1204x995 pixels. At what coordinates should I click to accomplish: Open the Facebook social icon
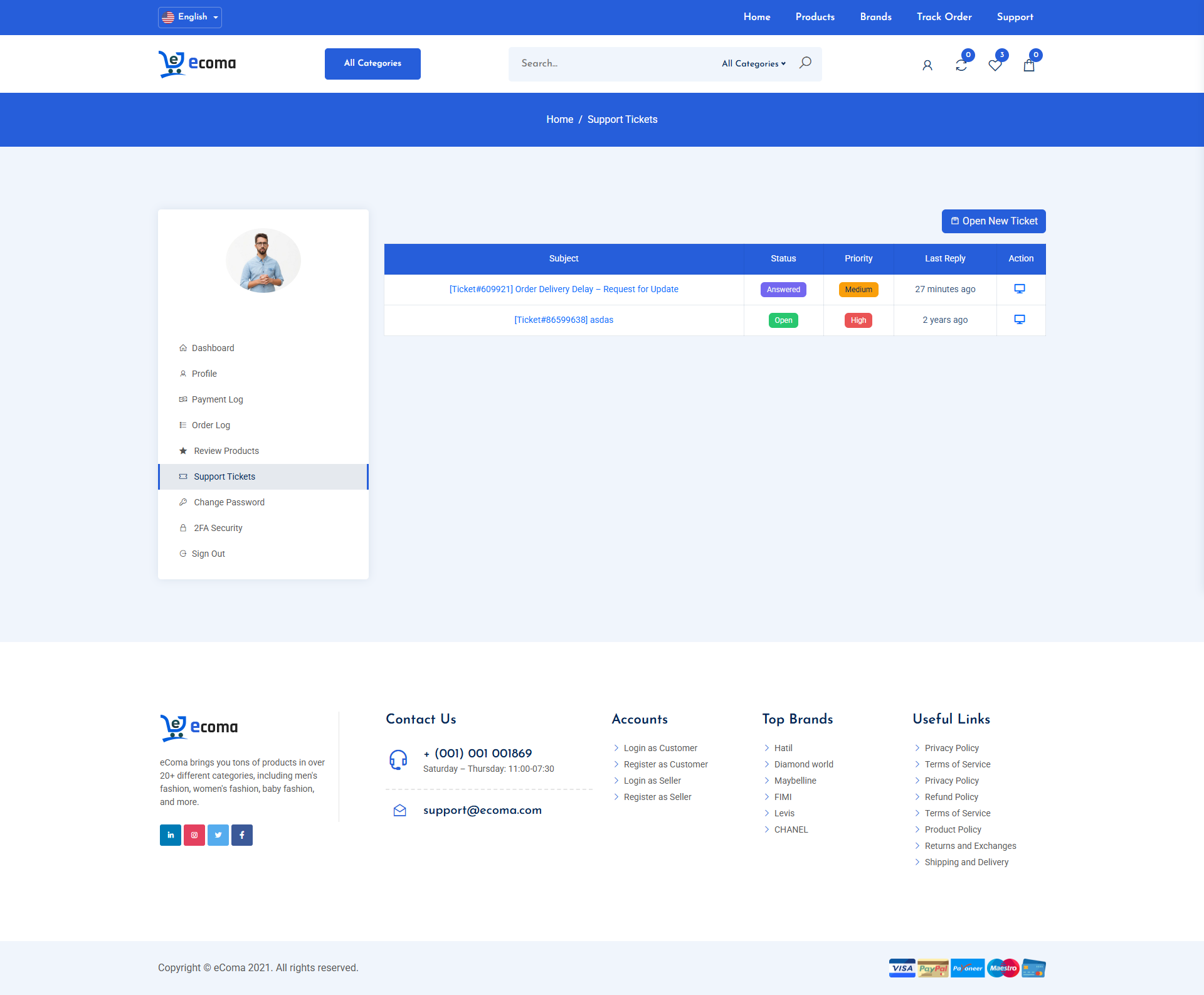(242, 835)
